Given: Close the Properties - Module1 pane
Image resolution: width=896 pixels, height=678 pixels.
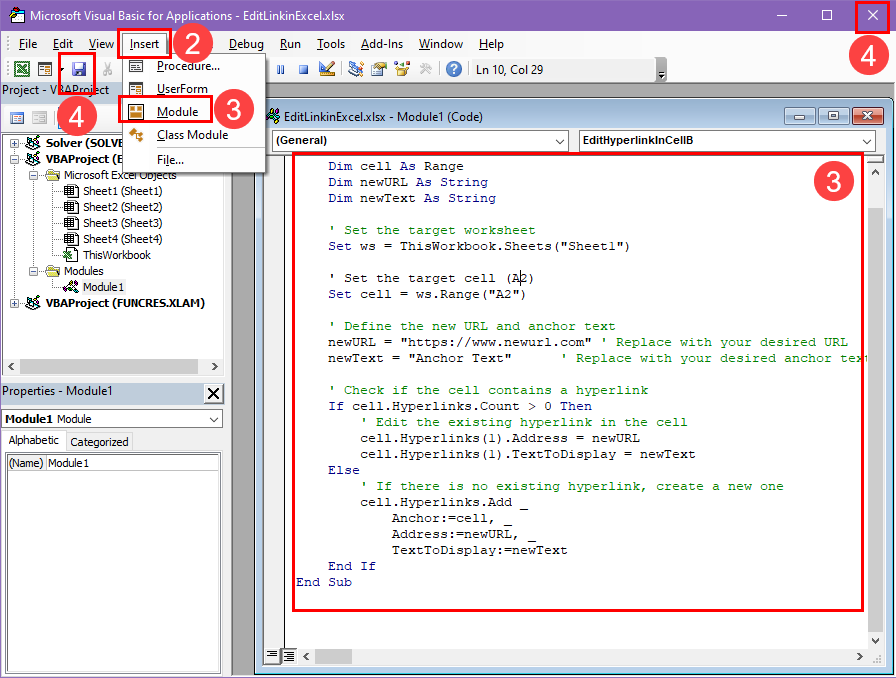Looking at the screenshot, I should (213, 393).
